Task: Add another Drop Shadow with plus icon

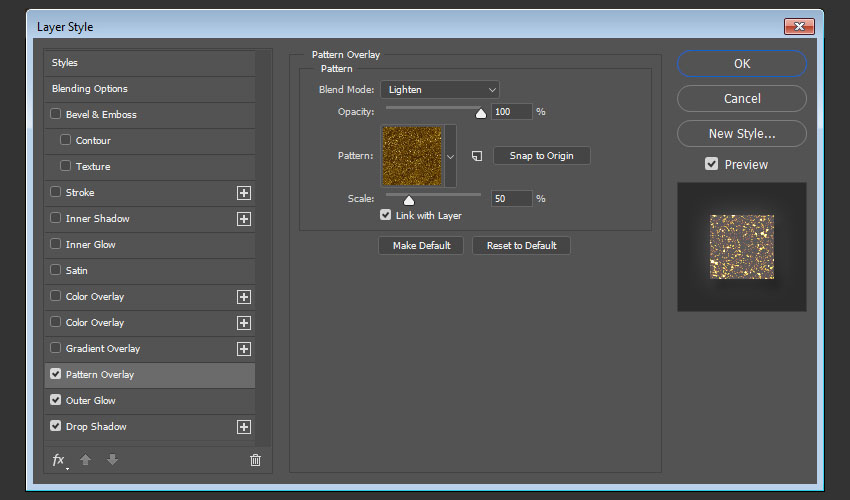Action: pyautogui.click(x=243, y=427)
